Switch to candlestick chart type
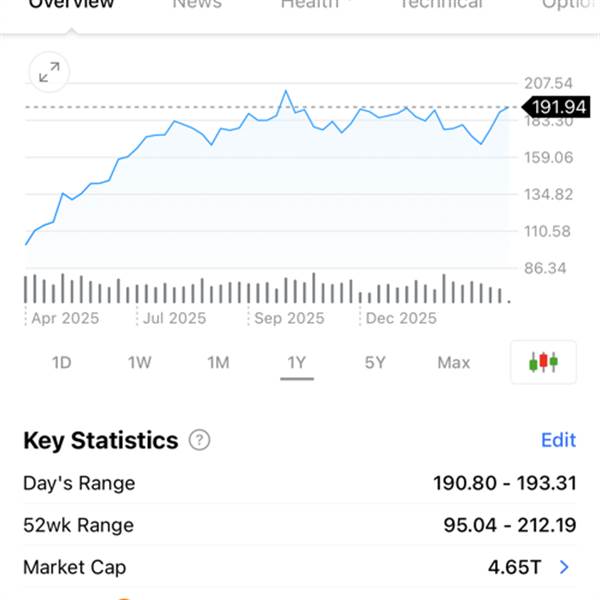600x600 pixels. point(544,362)
